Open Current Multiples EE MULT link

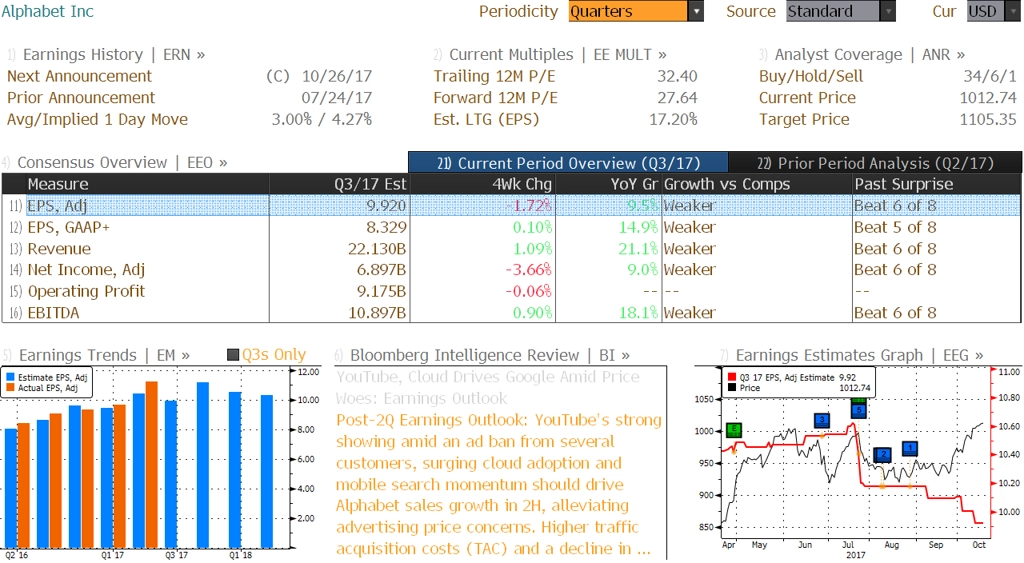550,55
